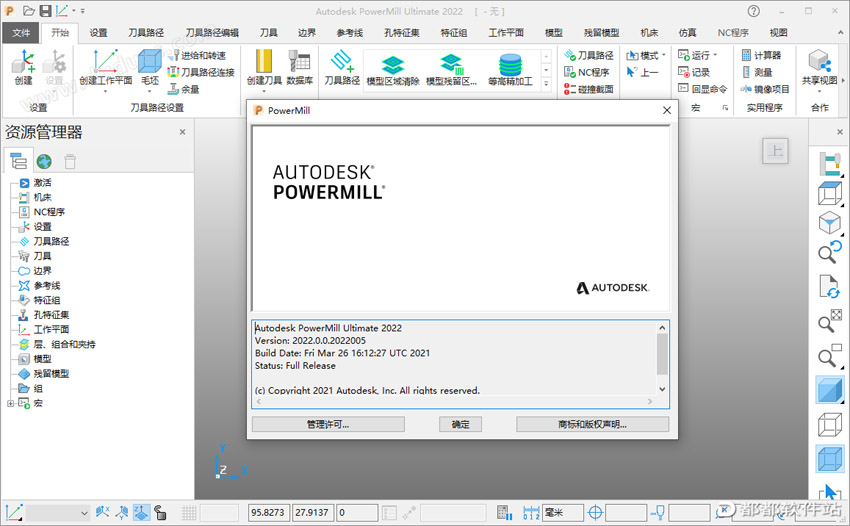Viewport: 850px width, 526px height.
Task: Click the 测量 utility
Action: [757, 72]
